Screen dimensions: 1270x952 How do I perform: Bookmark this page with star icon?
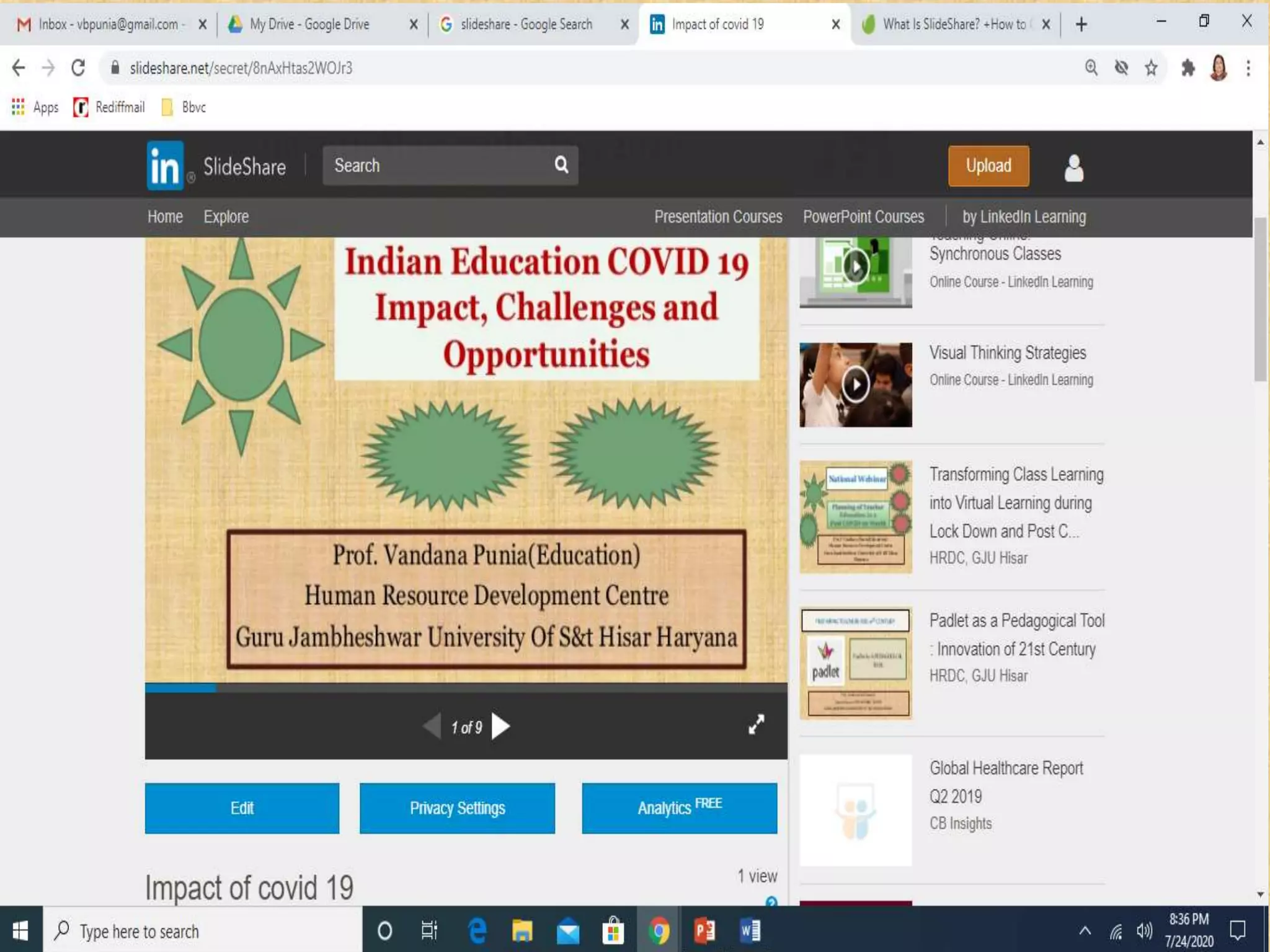(1151, 68)
